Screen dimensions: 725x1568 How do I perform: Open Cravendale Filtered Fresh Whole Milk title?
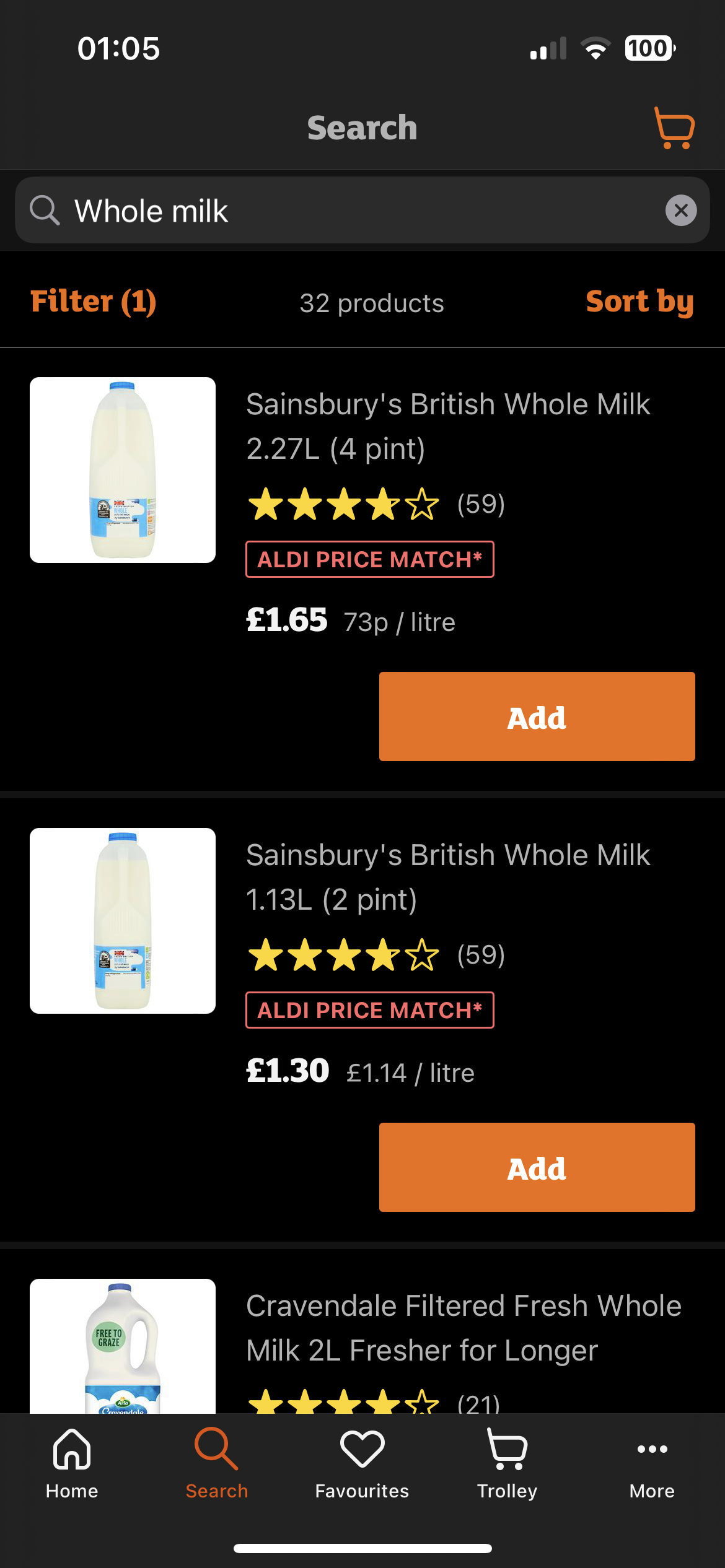[464, 1328]
